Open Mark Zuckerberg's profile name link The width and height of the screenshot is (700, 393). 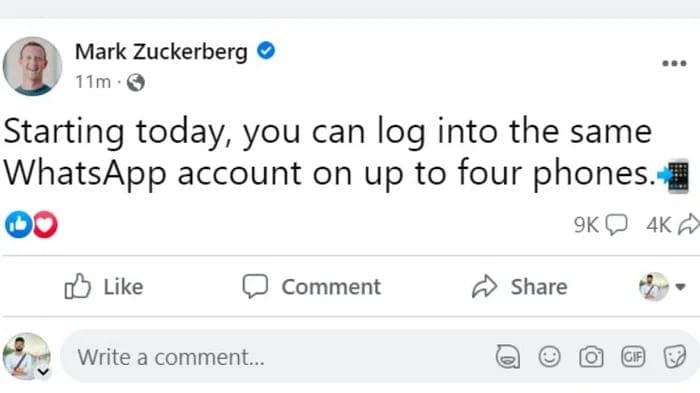tap(161, 52)
